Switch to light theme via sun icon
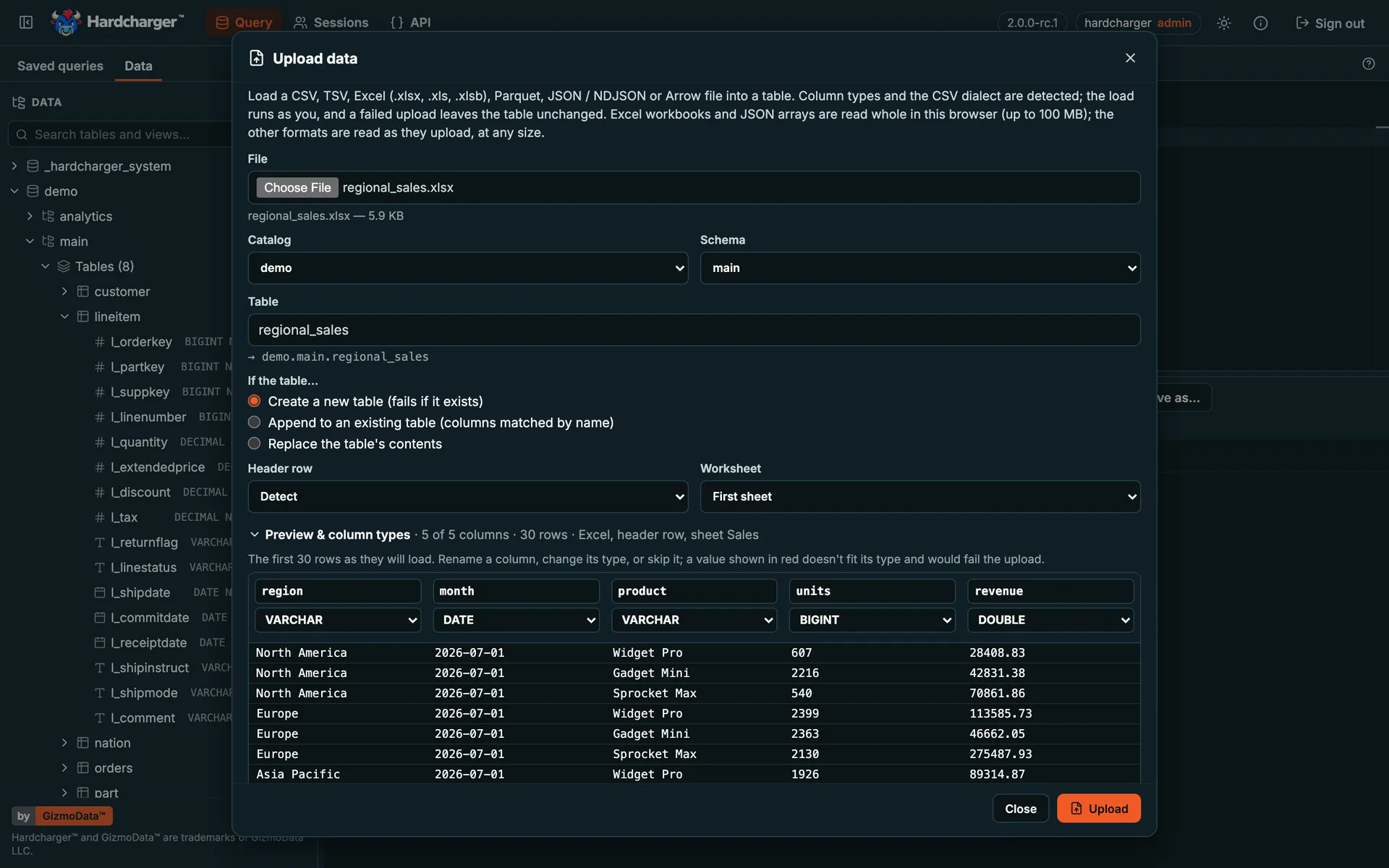The width and height of the screenshot is (1389, 868). coord(1223,23)
